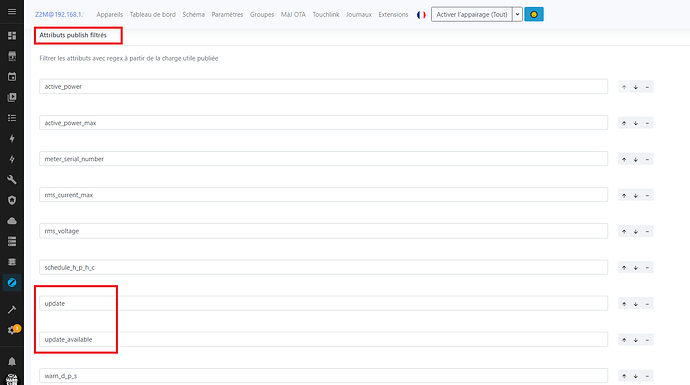
Task: Select the highlighted Zigbee2MQTT sidebar icon
Action: tap(12, 282)
